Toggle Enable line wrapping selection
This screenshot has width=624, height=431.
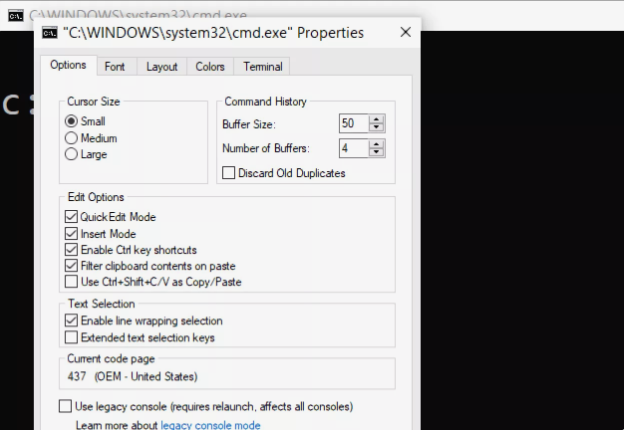point(71,320)
